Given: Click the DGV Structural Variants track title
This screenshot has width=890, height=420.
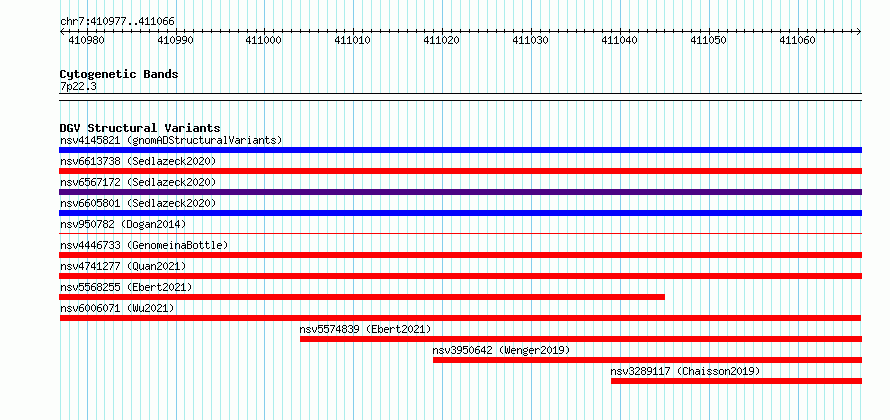Looking at the screenshot, I should click(x=140, y=128).
